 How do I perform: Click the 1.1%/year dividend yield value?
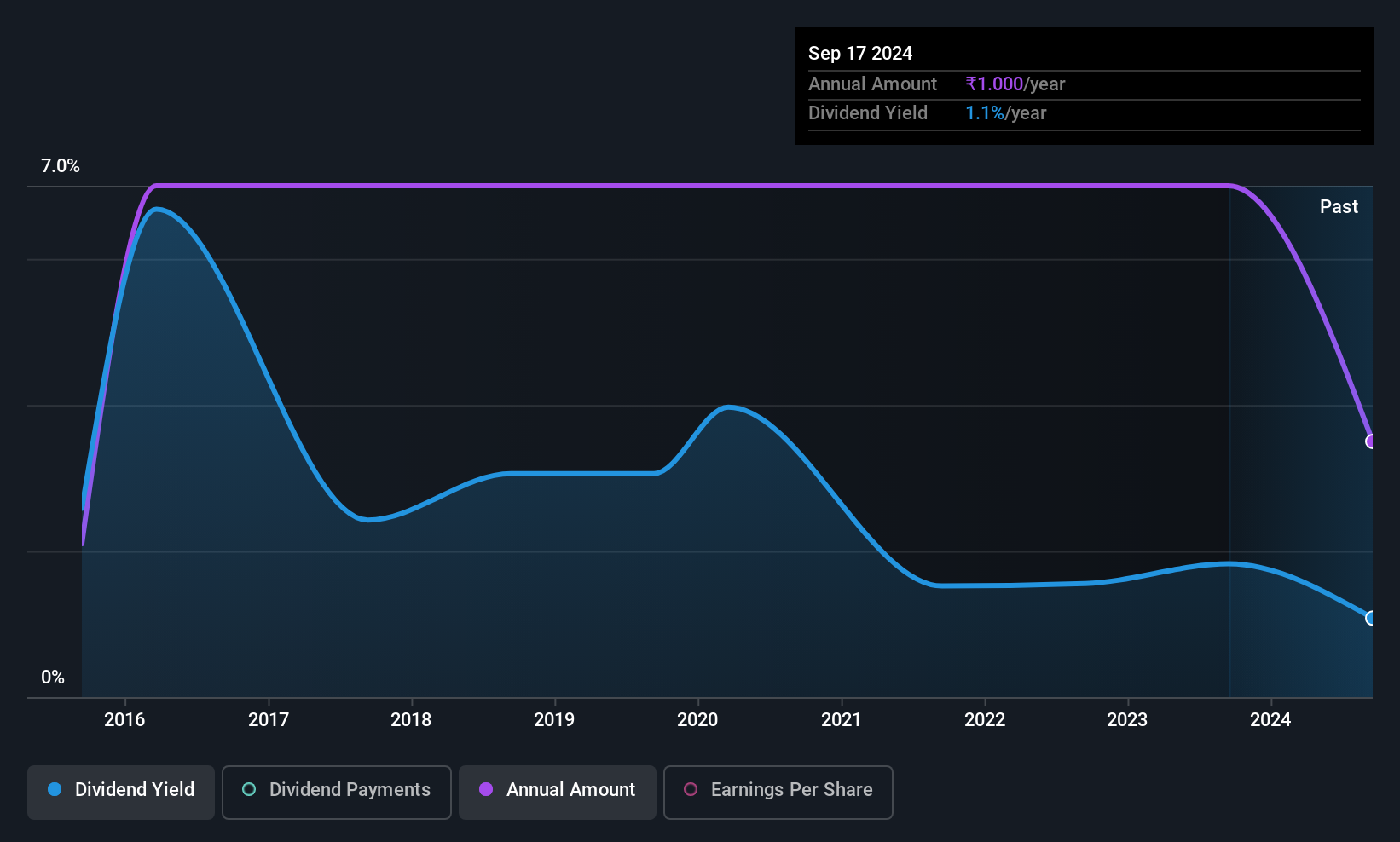point(1005,112)
